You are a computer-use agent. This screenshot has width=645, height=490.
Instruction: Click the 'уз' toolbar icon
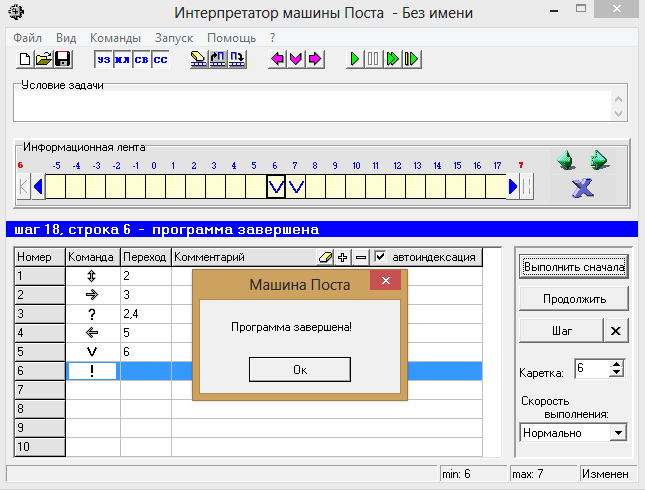[103, 60]
